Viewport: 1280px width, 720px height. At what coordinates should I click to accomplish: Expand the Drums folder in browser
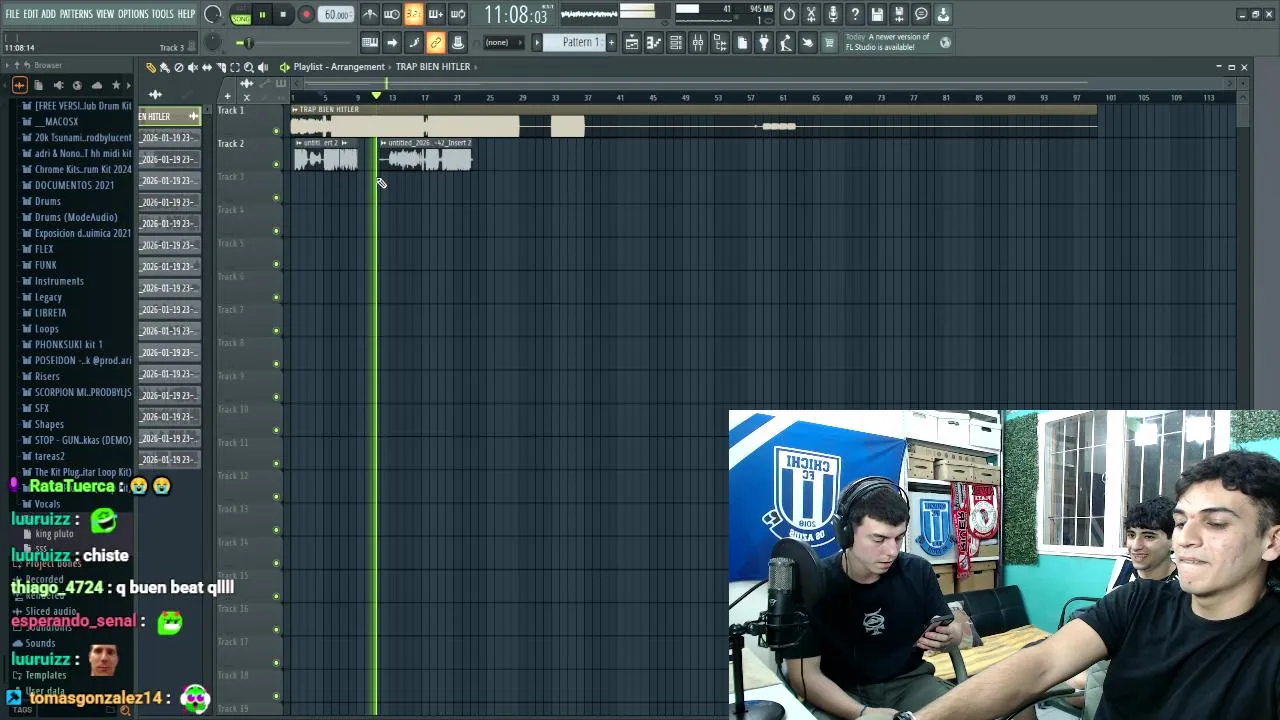(x=47, y=201)
